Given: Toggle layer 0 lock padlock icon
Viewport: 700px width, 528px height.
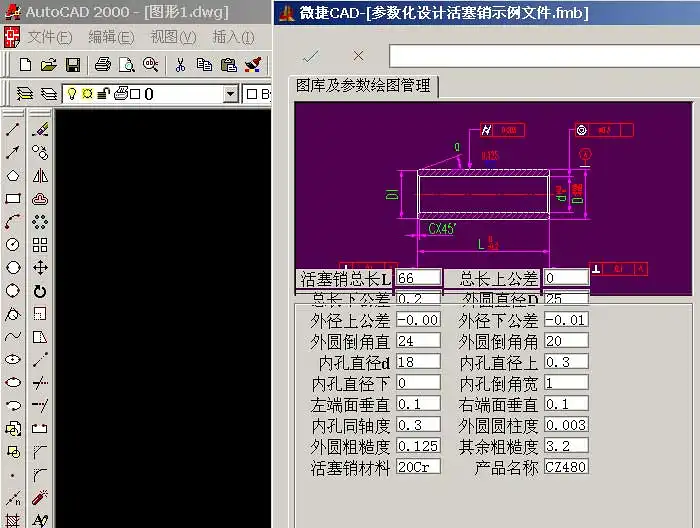Looking at the screenshot, I should [104, 94].
